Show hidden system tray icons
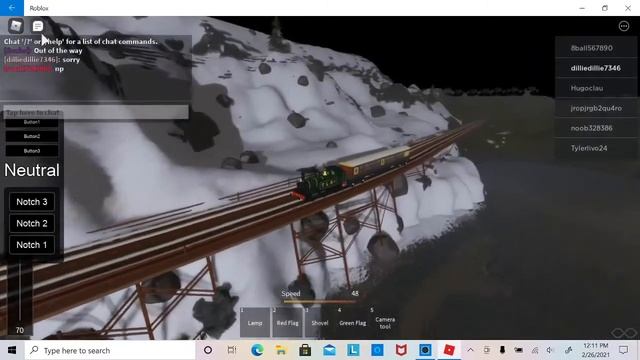 point(470,350)
